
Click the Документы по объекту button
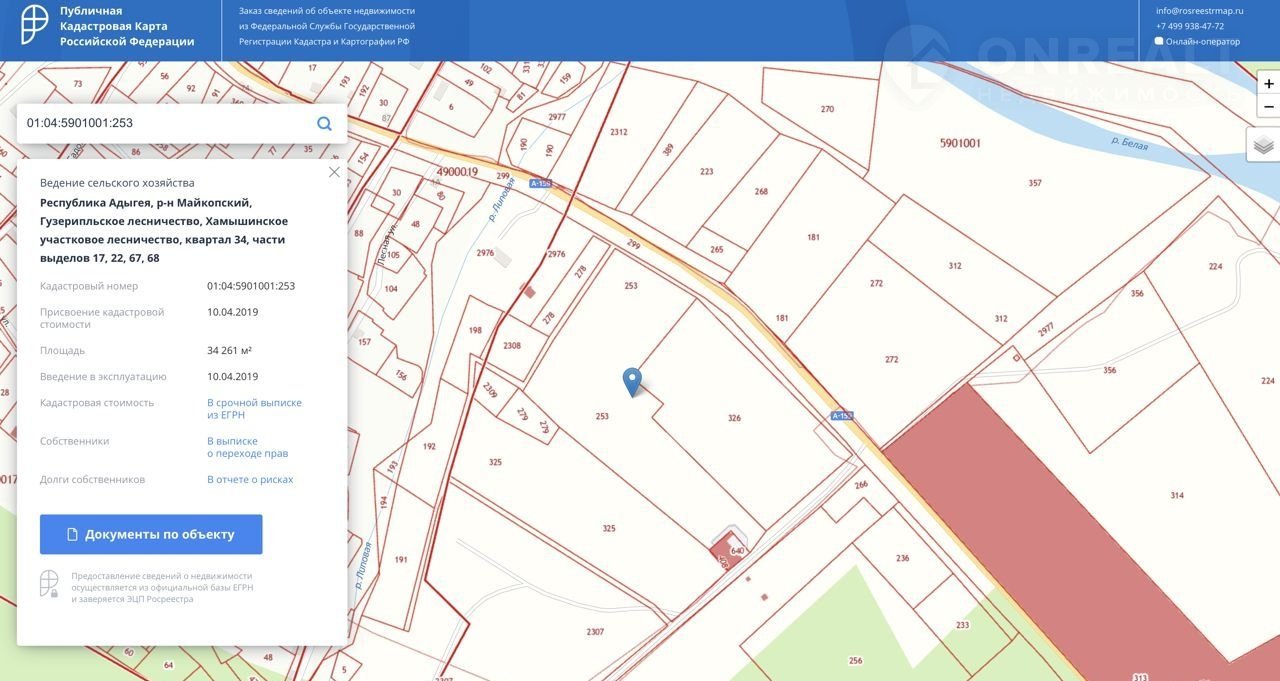point(151,534)
